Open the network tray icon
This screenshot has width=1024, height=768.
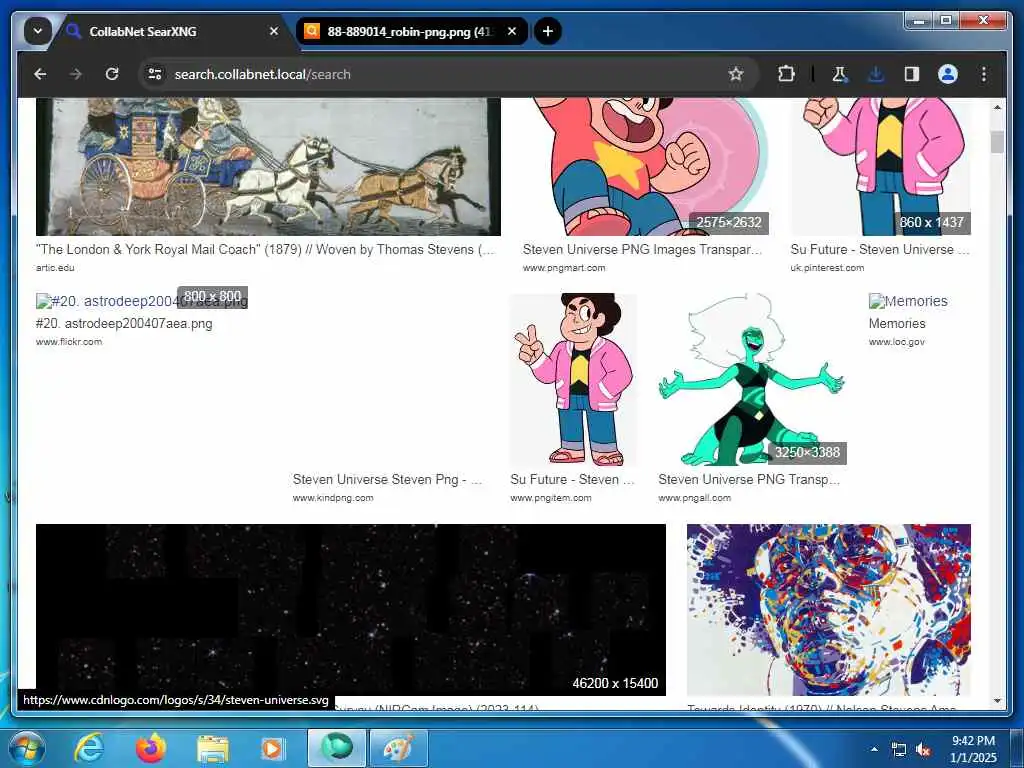click(x=899, y=750)
